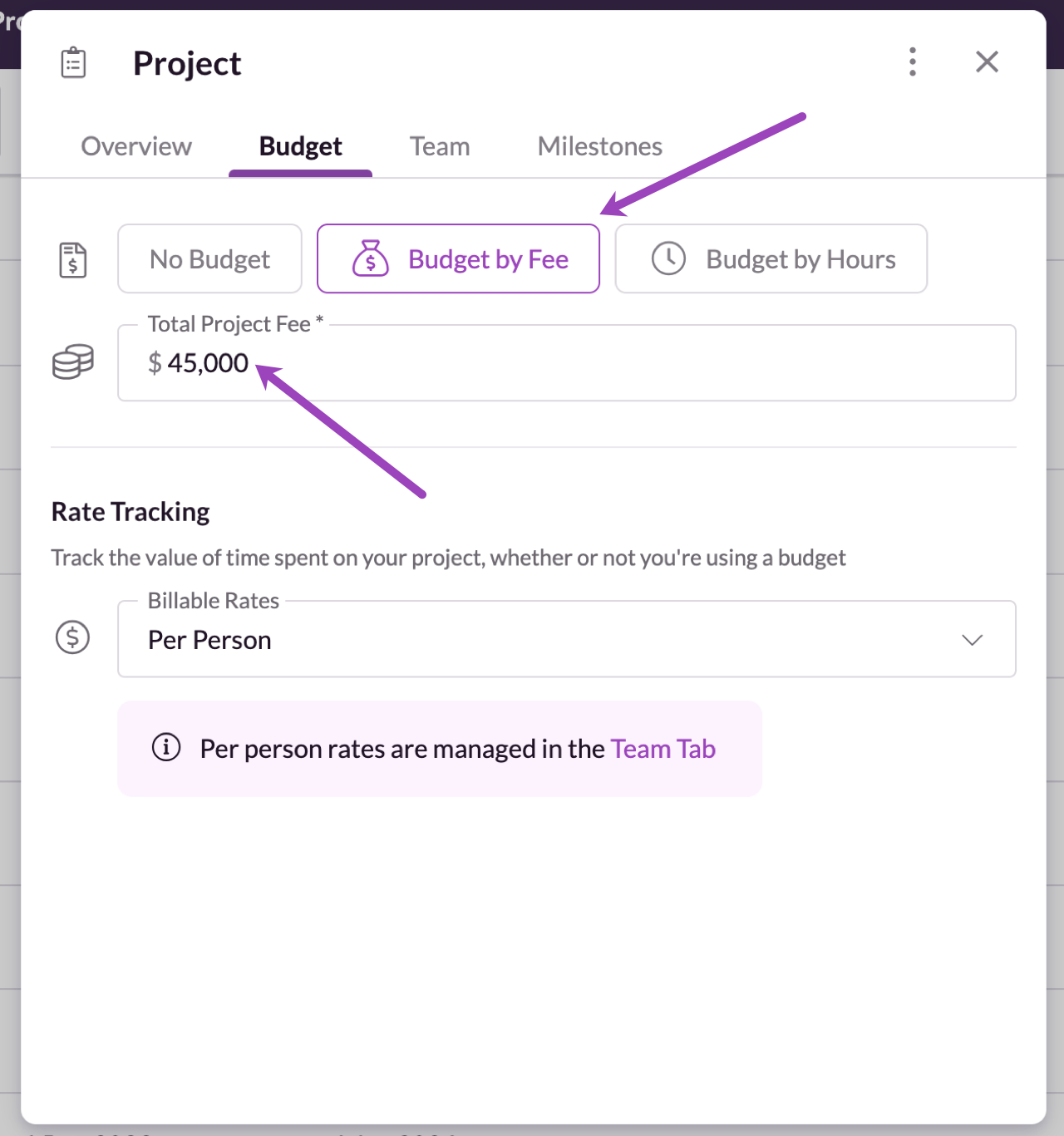Close the Project dialog
The height and width of the screenshot is (1136, 1064).
point(987,61)
